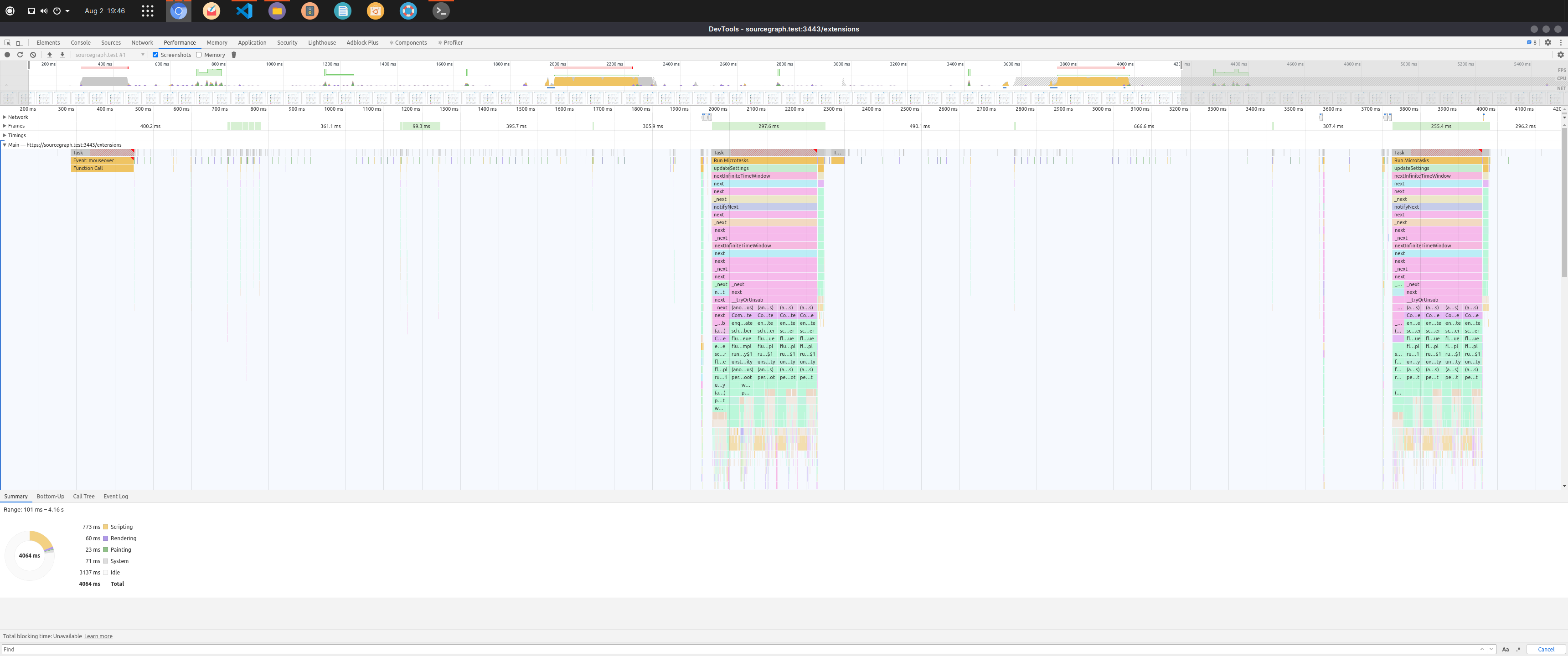Toggle match case in the Find bar
Viewport: 1568px width, 656px height.
pyautogui.click(x=1505, y=649)
